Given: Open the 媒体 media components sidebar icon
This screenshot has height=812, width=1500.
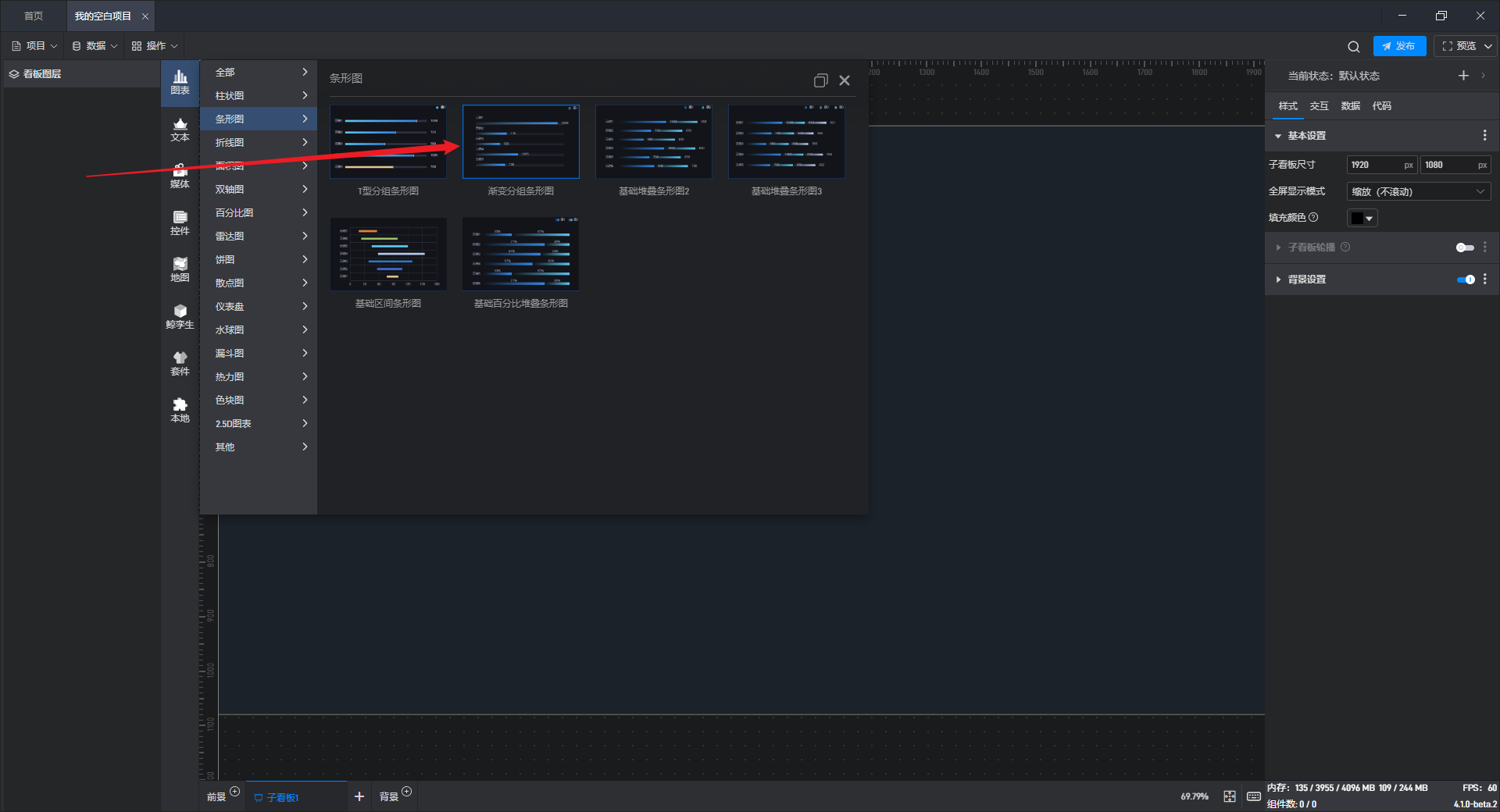Looking at the screenshot, I should pyautogui.click(x=180, y=176).
